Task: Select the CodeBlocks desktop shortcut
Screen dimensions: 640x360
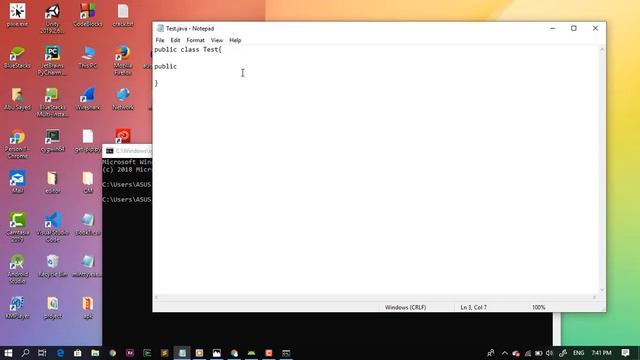Action: pos(88,16)
